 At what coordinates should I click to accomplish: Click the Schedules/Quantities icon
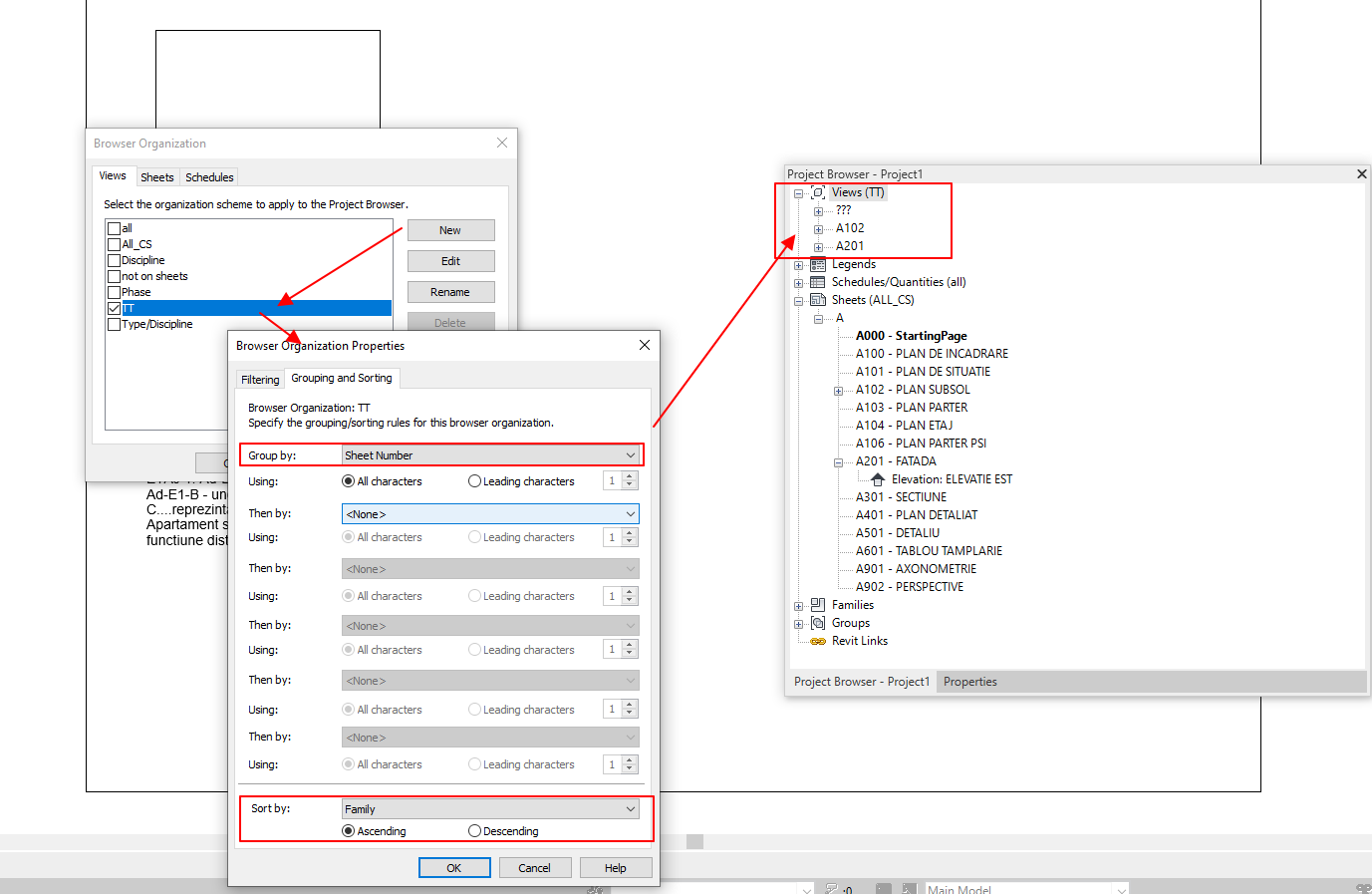pos(818,282)
